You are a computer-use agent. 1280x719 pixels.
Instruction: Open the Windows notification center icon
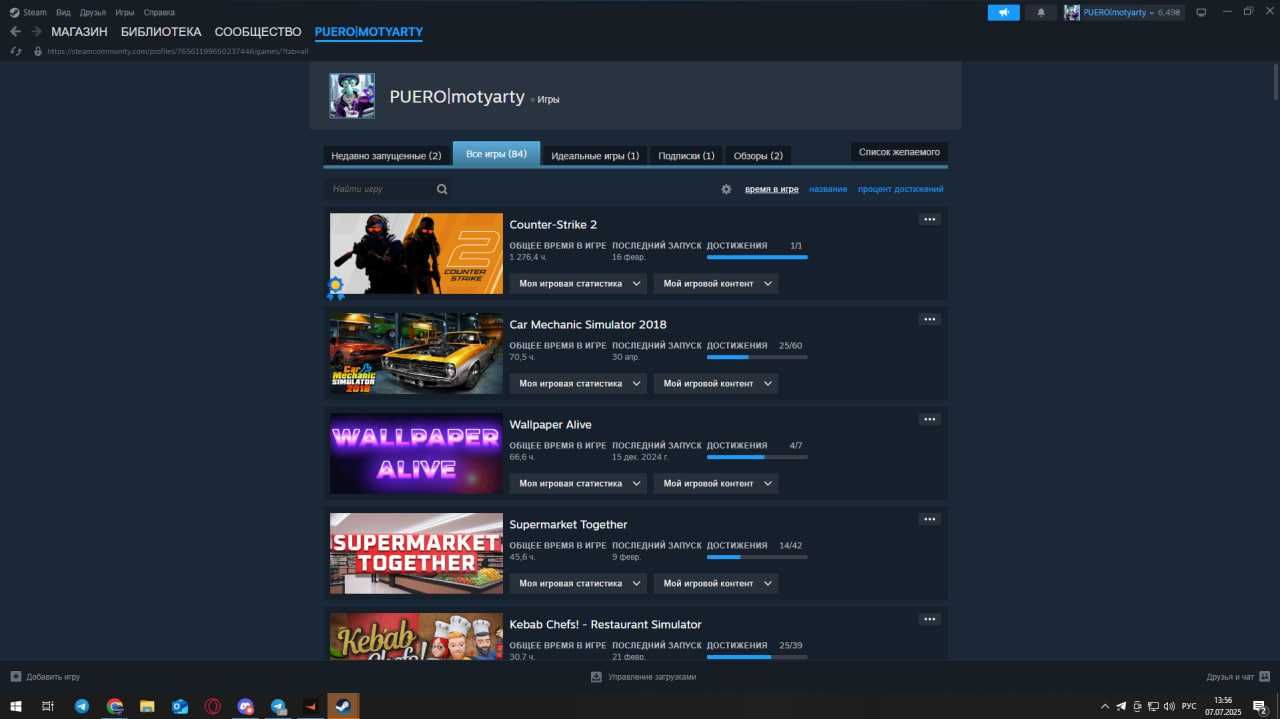1260,706
